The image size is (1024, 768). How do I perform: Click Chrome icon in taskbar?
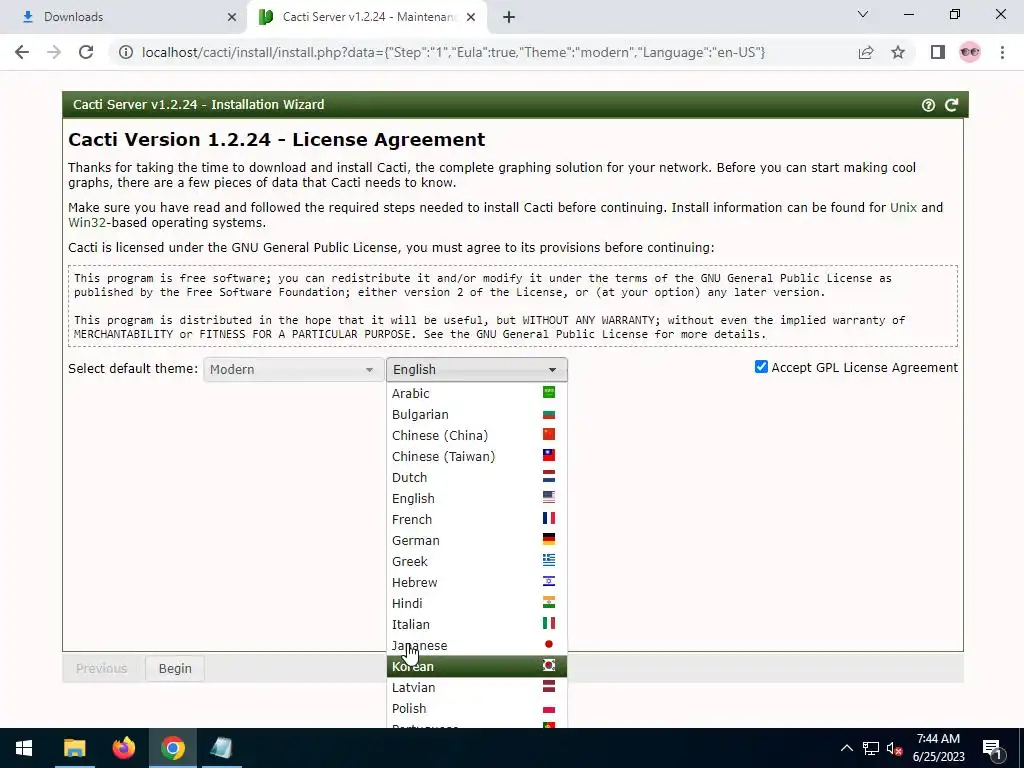click(x=172, y=748)
